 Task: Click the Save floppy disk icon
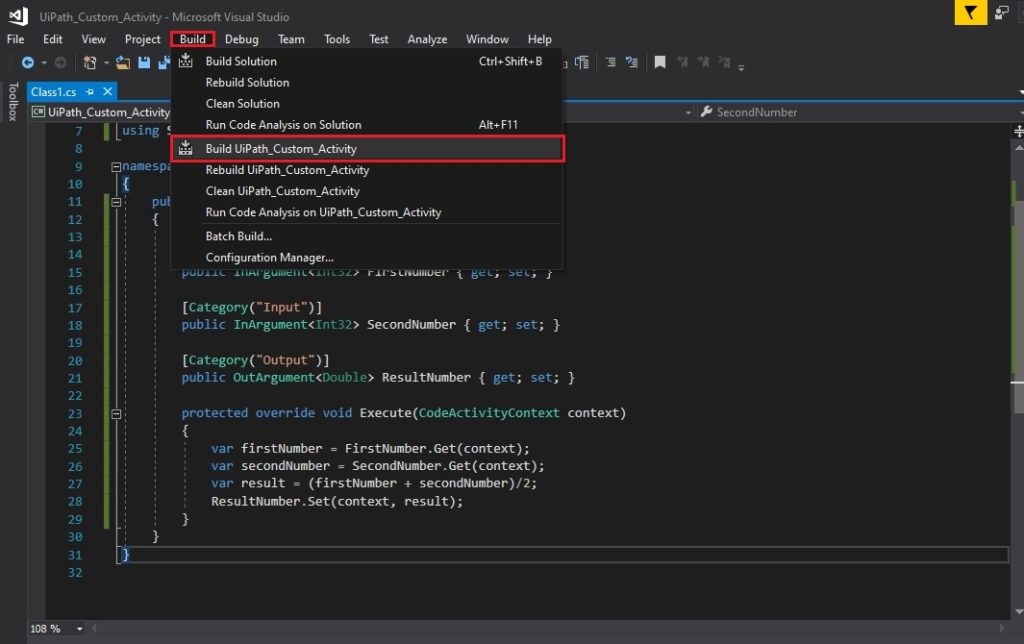click(144, 62)
